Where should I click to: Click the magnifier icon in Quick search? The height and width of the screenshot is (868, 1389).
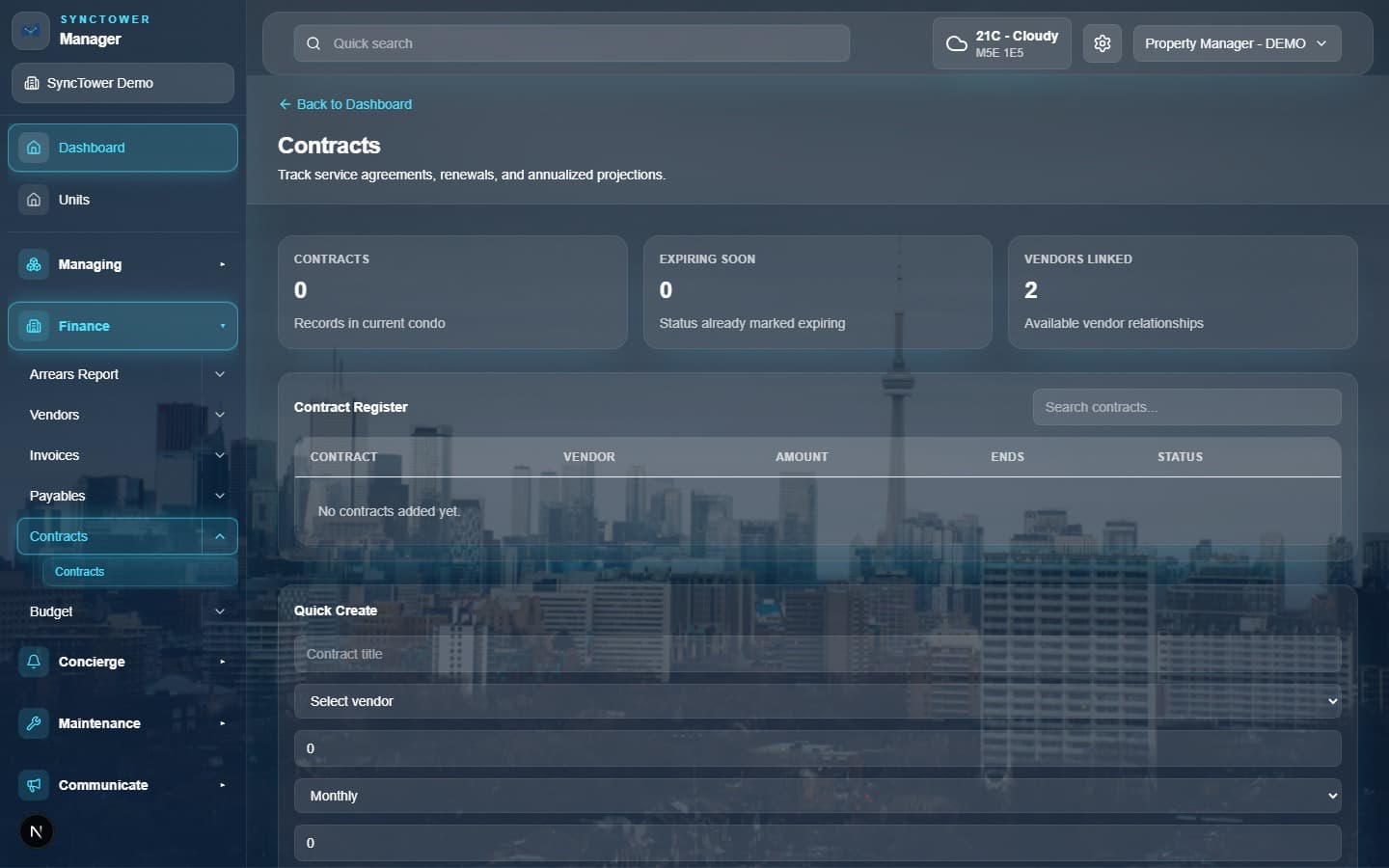313,43
